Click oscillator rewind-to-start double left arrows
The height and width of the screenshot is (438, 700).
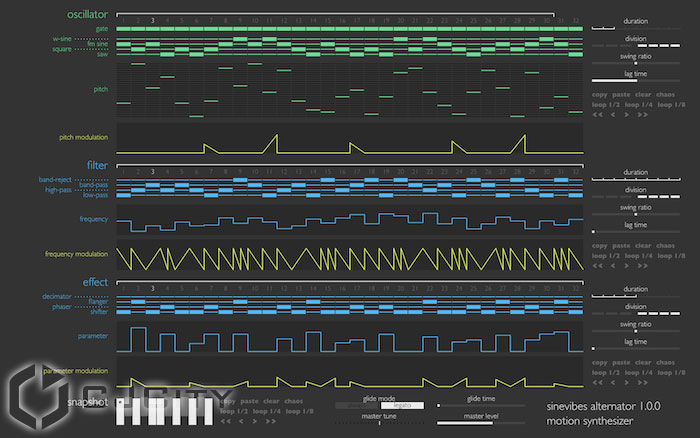point(597,115)
